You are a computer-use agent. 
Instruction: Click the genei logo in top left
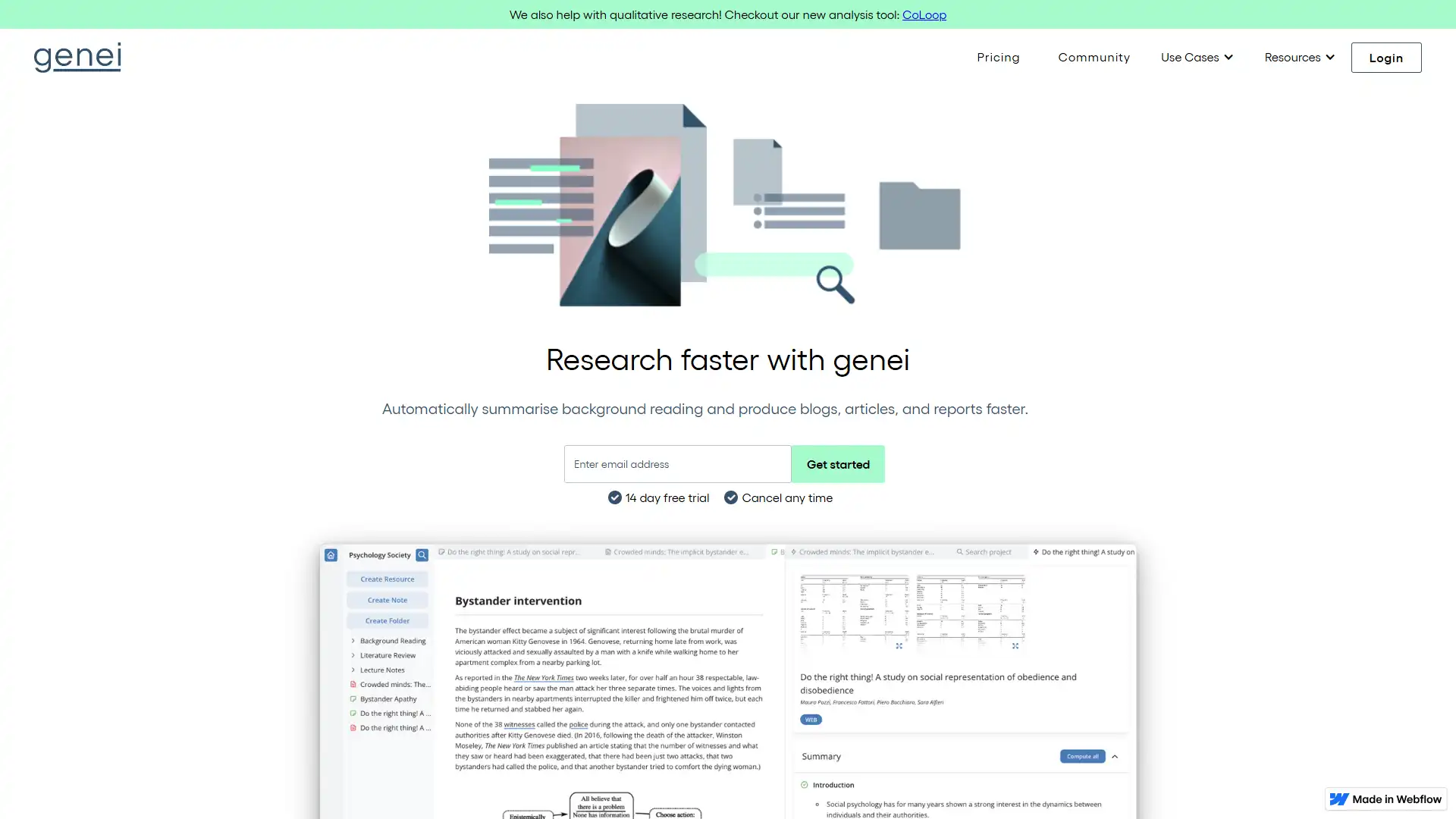coord(77,57)
